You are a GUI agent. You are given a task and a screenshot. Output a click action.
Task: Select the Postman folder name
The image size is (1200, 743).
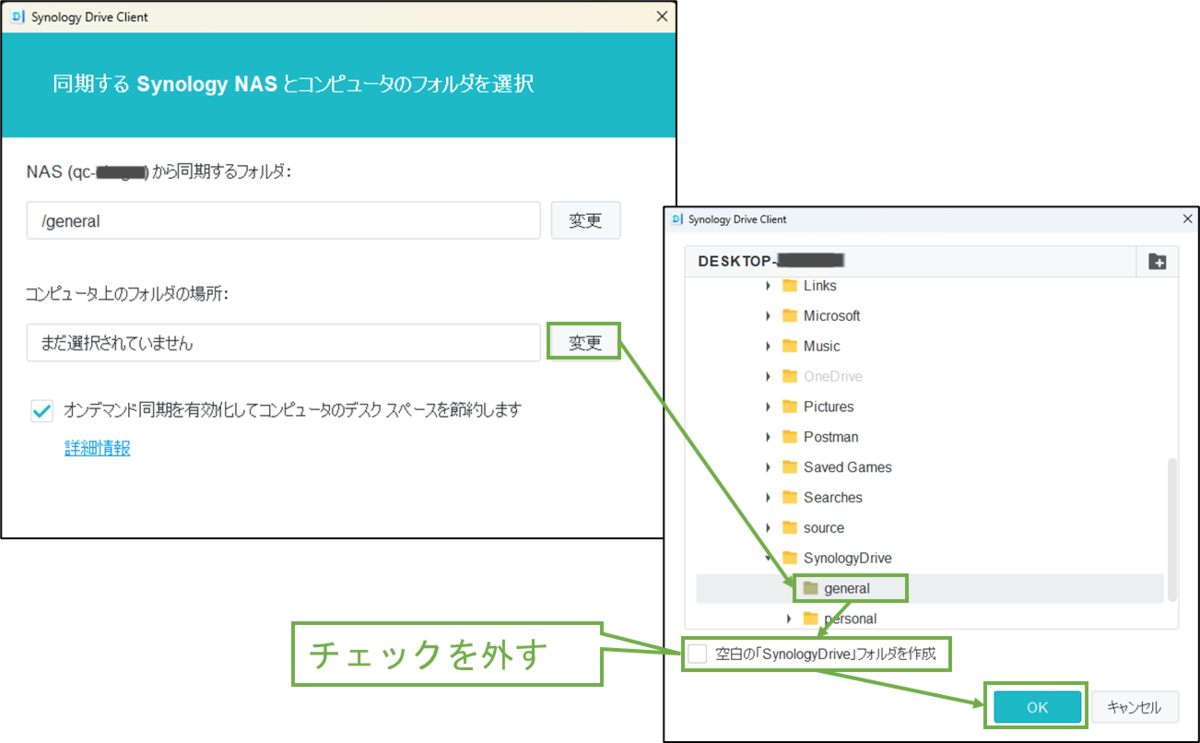[x=831, y=437]
